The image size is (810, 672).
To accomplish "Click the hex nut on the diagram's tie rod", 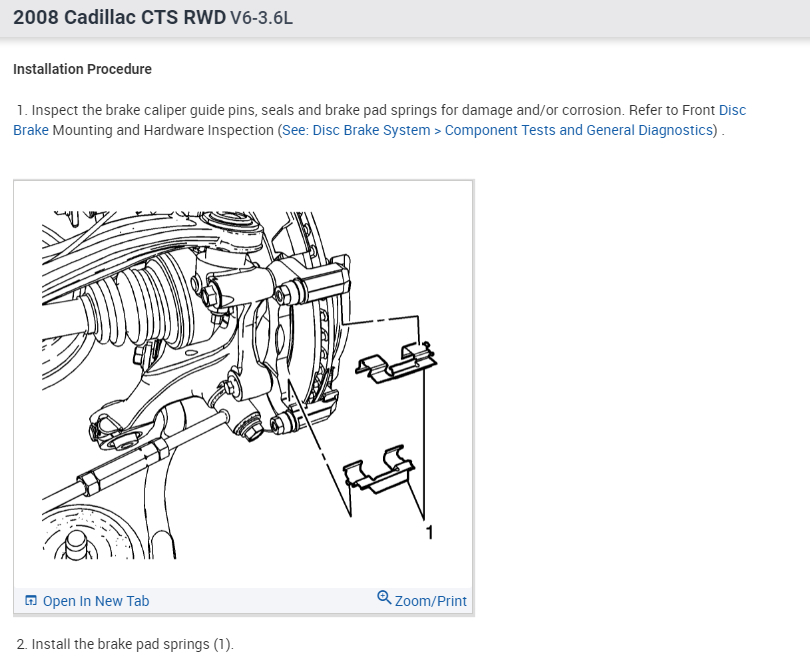I will click(x=89, y=481).
